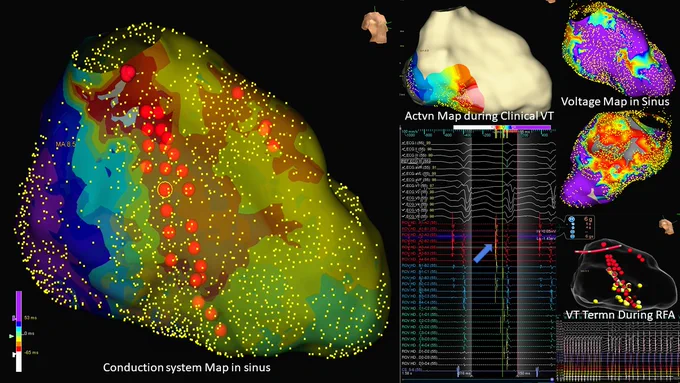Click the "53 ms" scale value

click(x=30, y=318)
